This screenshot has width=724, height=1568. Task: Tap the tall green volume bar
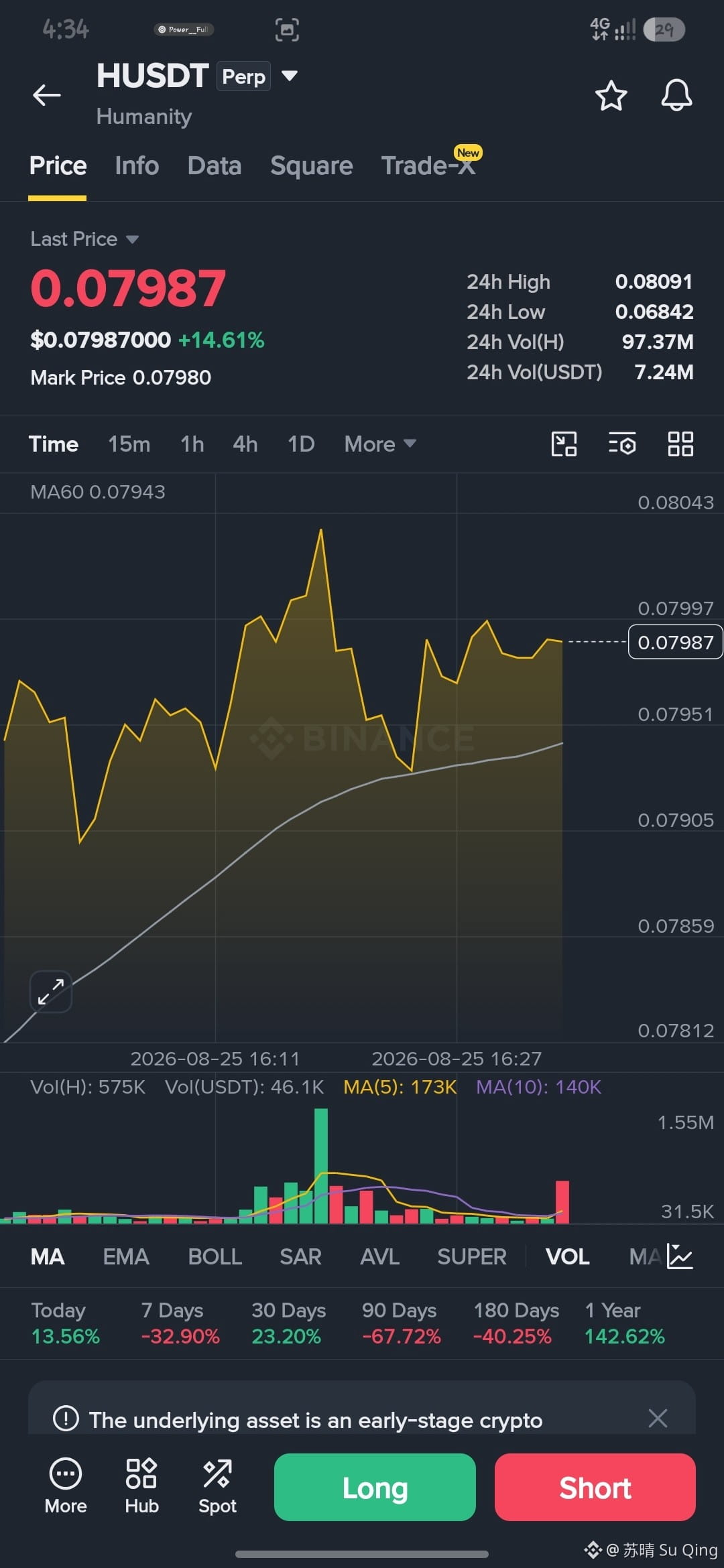(x=321, y=1165)
